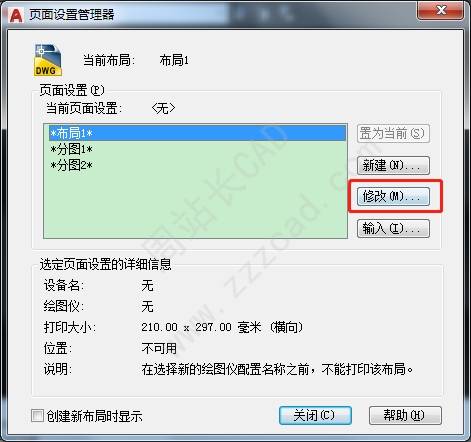The image size is (471, 442).
Task: Select *分图2* in page setup list
Action: 197,165
